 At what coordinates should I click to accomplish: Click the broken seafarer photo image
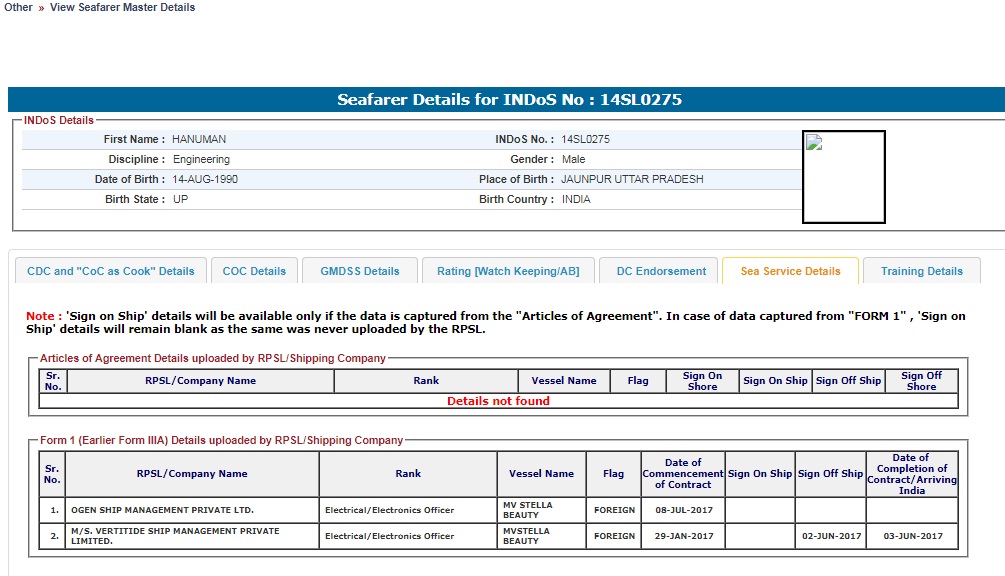point(843,177)
